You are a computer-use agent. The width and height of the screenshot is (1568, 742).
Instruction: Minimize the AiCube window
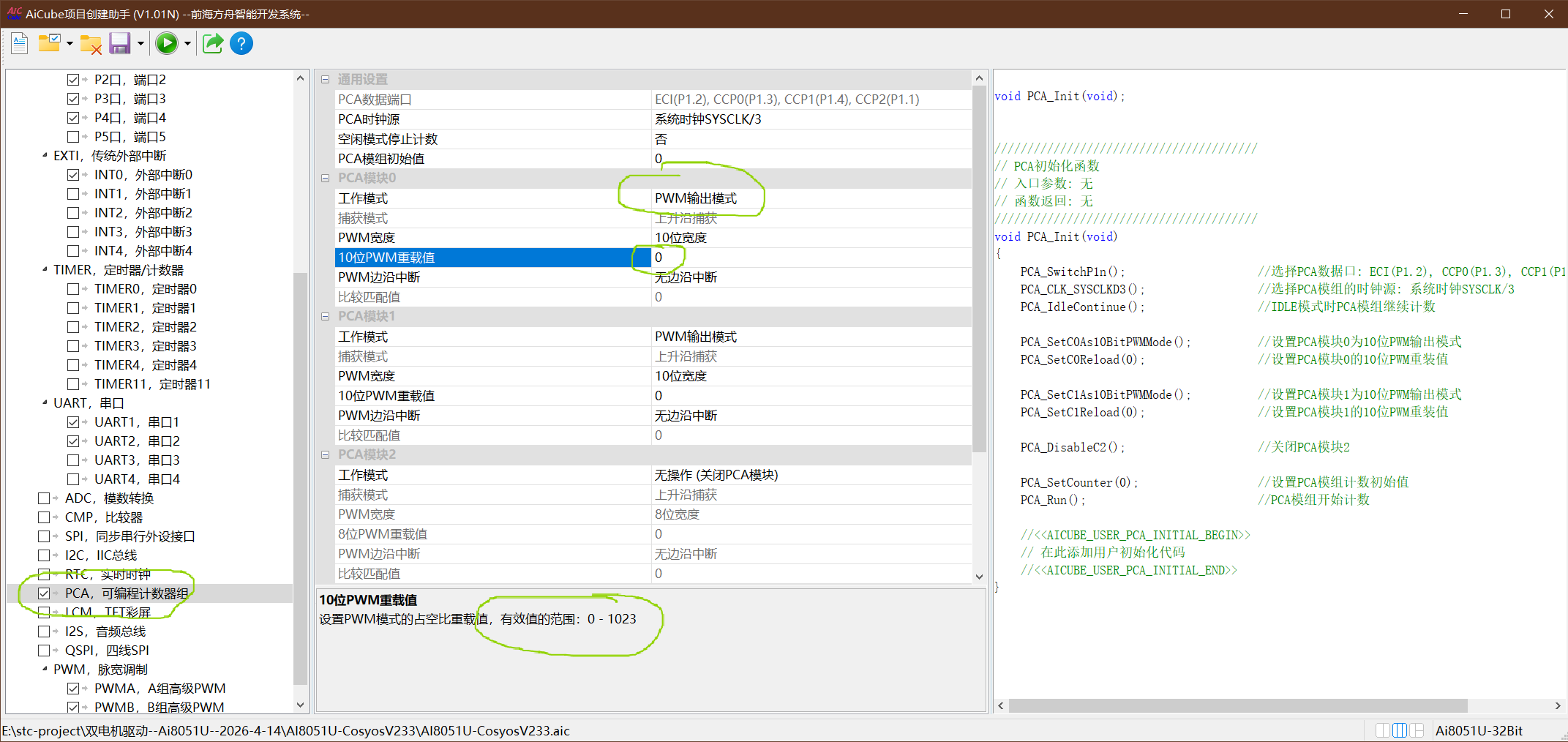tap(1463, 14)
